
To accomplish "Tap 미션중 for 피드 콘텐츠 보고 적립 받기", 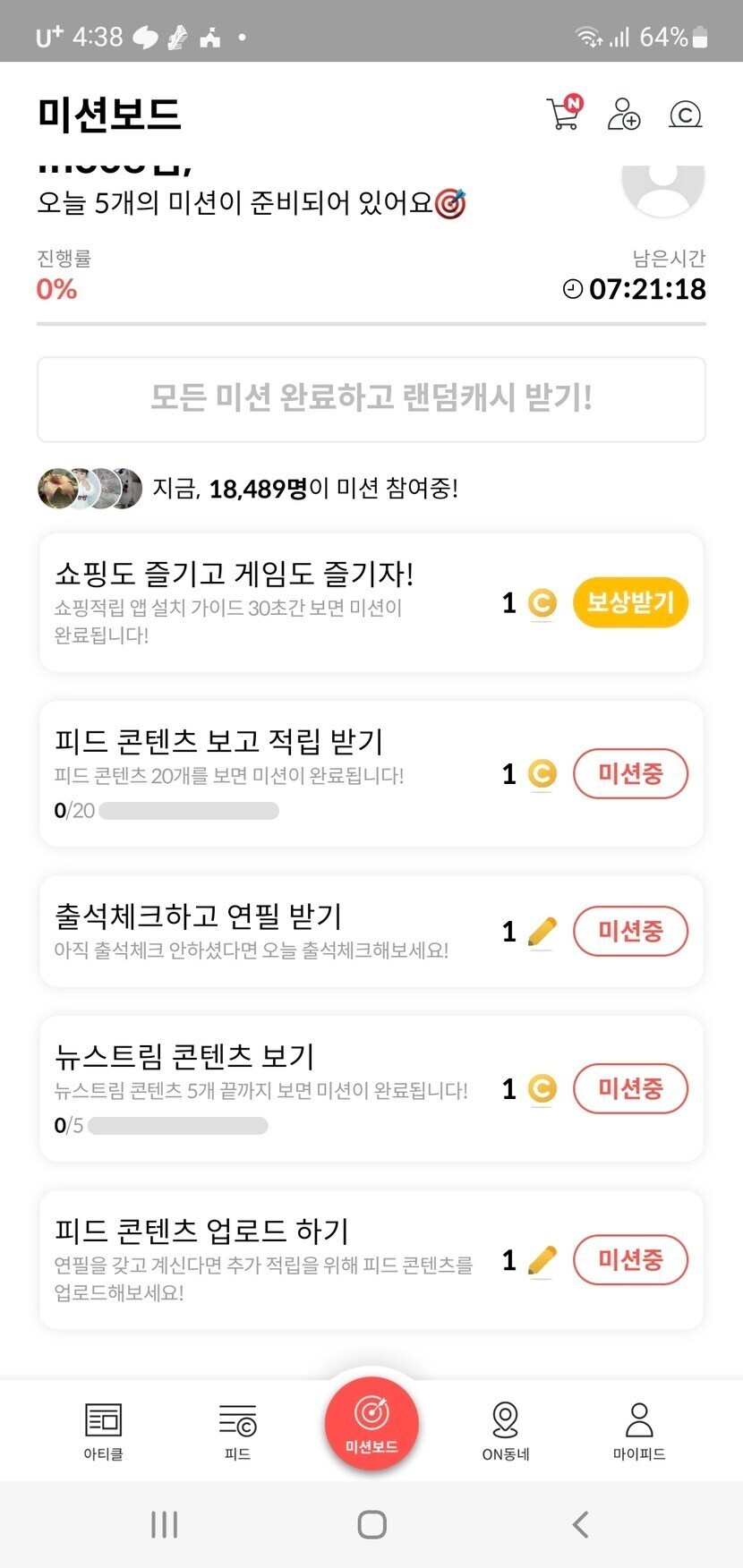I will click(630, 774).
